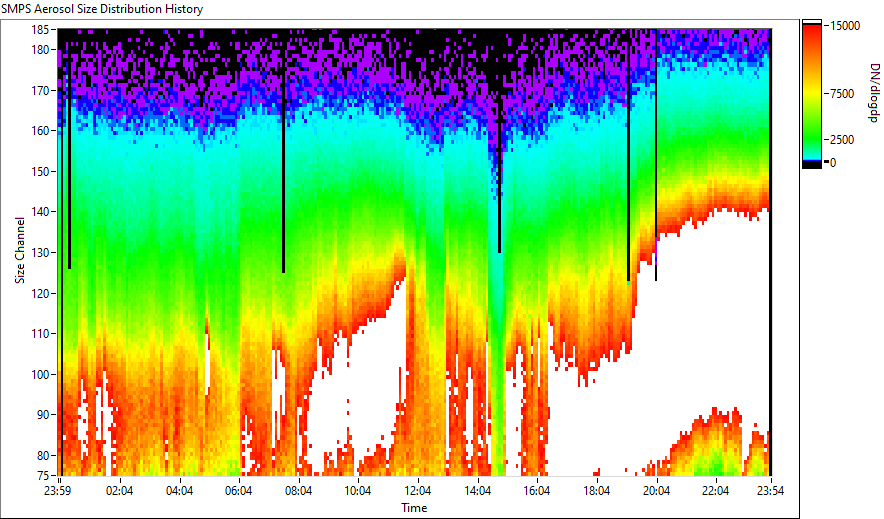Screen dimensions: 884x519
Task: Click the 10:04 time axis tick
Action: [x=357, y=491]
